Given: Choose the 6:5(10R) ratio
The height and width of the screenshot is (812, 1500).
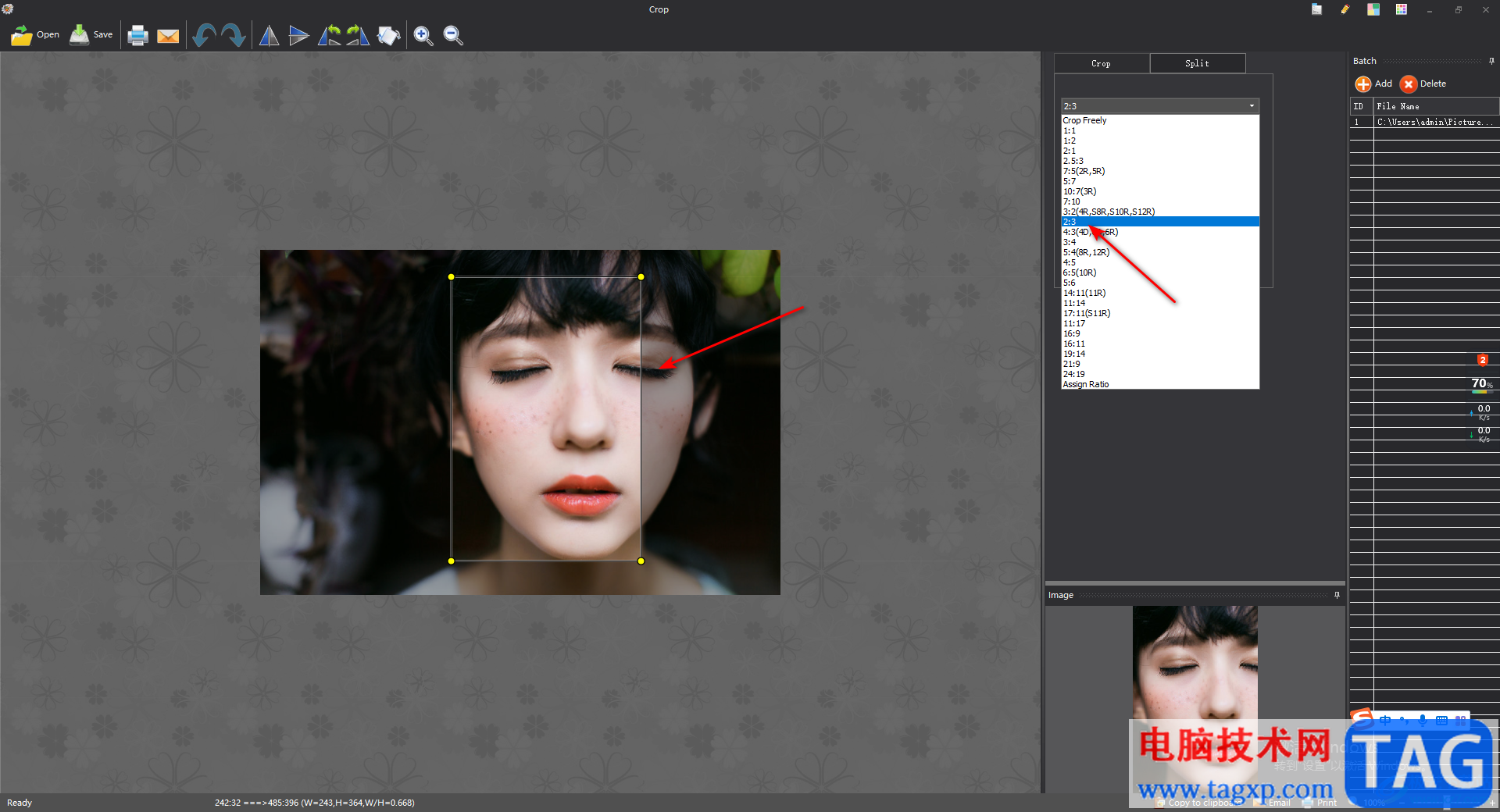Looking at the screenshot, I should coord(1160,272).
